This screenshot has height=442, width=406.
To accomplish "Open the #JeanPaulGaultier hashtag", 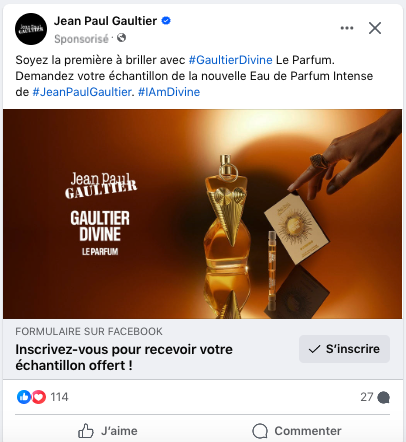I will pyautogui.click(x=82, y=92).
